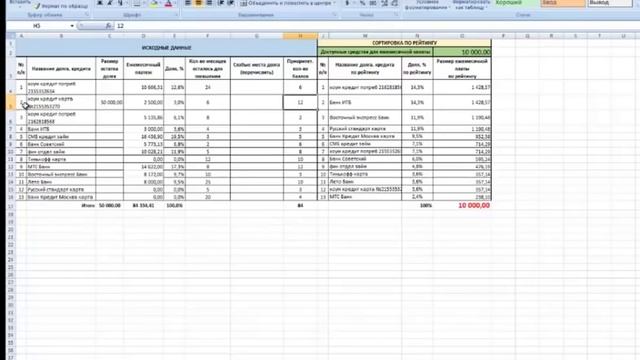The width and height of the screenshot is (640, 360).
Task: Click the green cell with 10 000,00
Action: 462,52
